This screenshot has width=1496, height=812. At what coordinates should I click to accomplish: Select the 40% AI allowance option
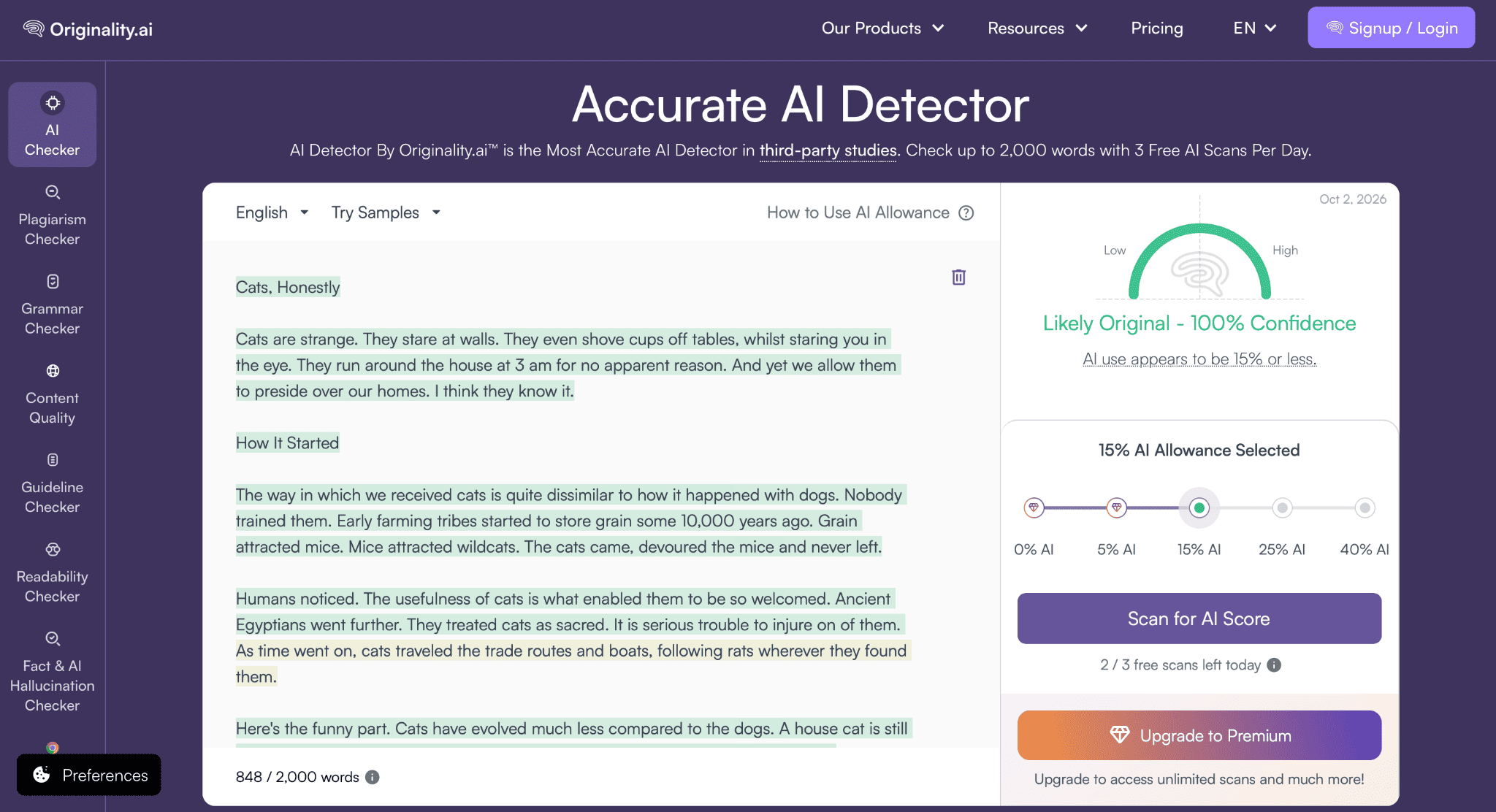coord(1365,507)
